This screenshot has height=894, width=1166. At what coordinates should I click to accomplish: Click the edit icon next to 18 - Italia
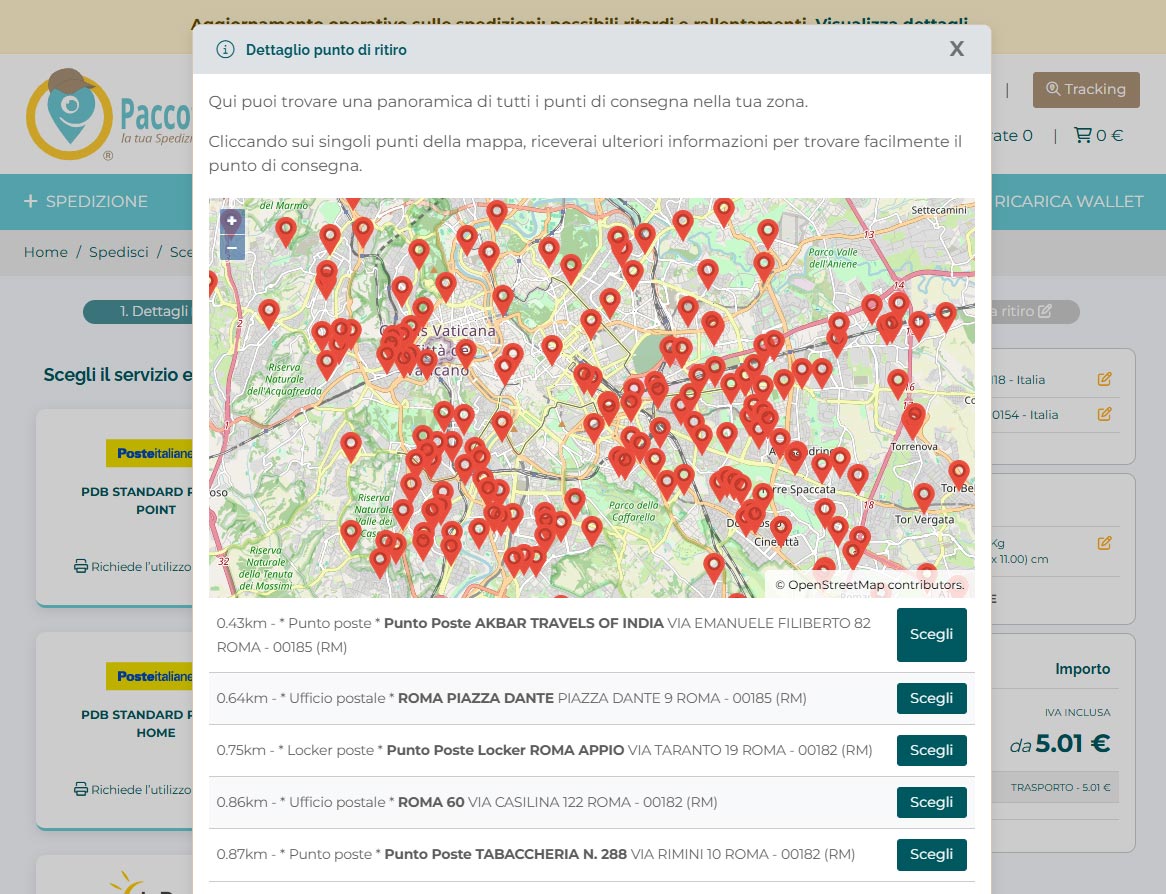click(1104, 379)
